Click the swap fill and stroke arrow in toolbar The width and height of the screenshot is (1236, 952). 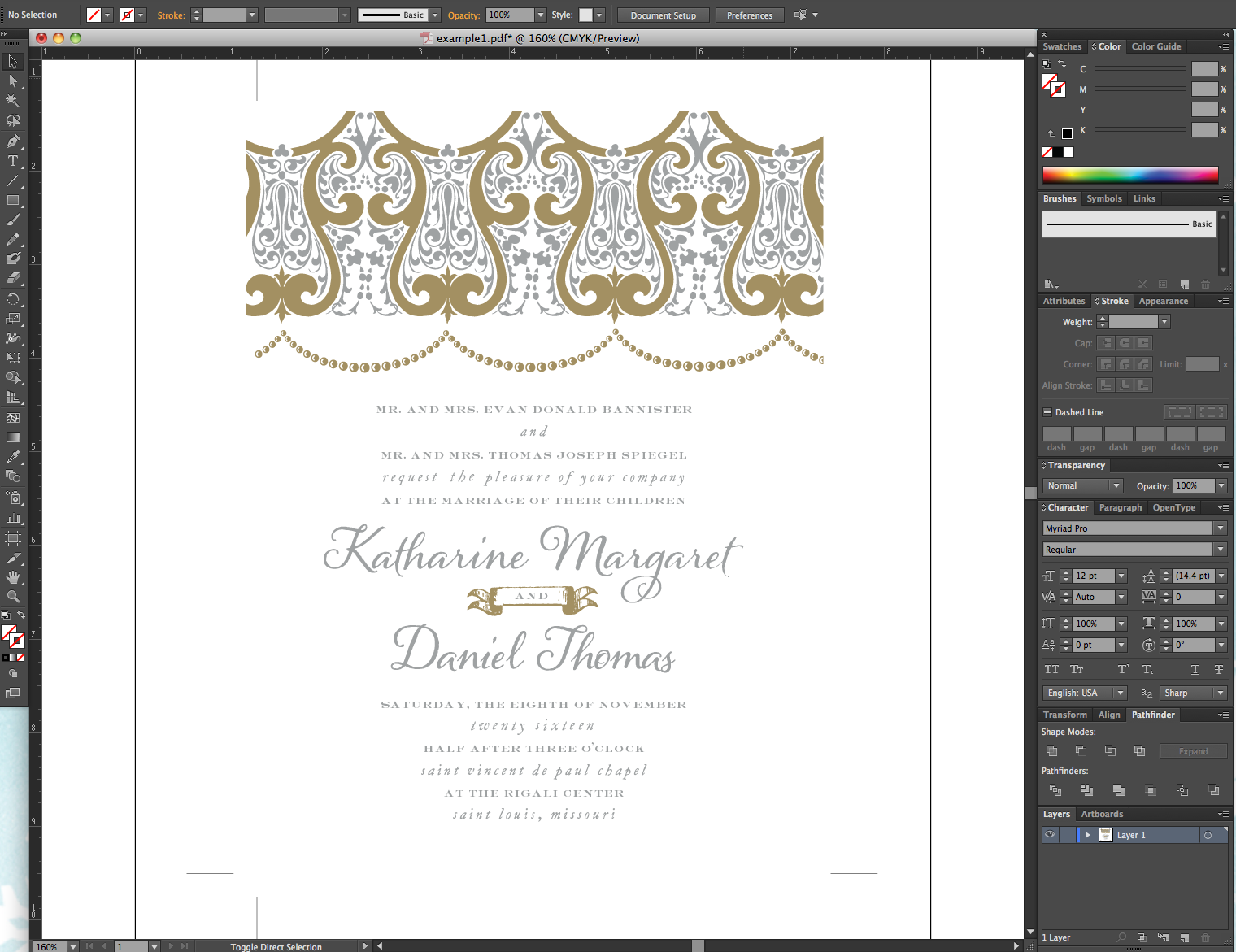(21, 615)
